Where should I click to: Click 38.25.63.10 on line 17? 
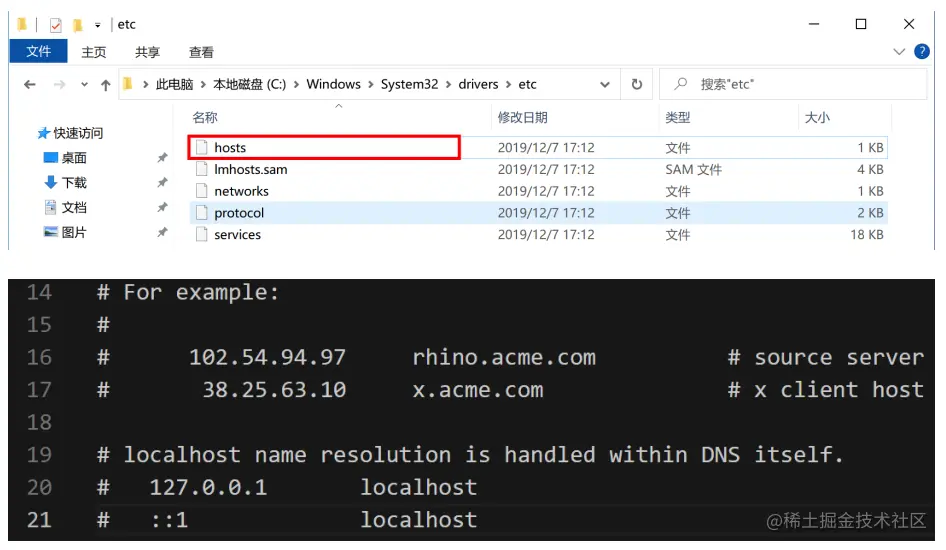[274, 390]
